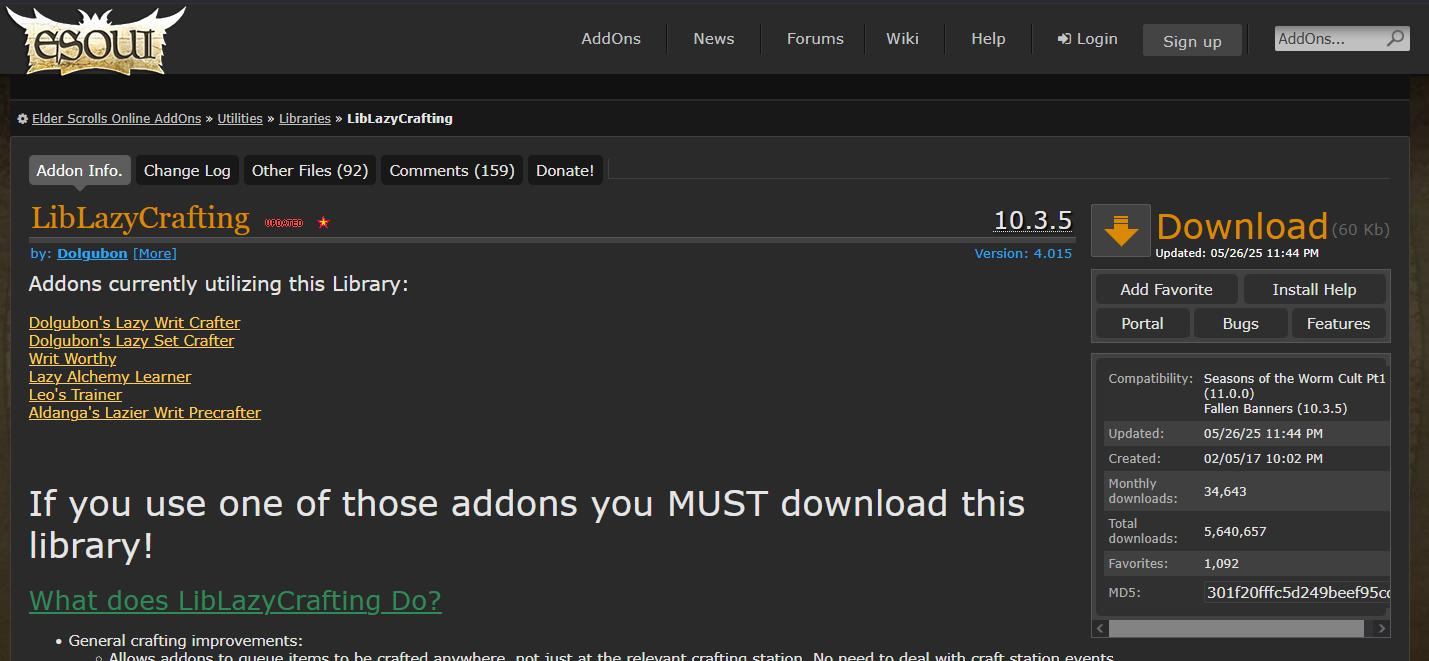The height and width of the screenshot is (661, 1429).
Task: Open the Comments (159) tab
Action: click(x=452, y=171)
